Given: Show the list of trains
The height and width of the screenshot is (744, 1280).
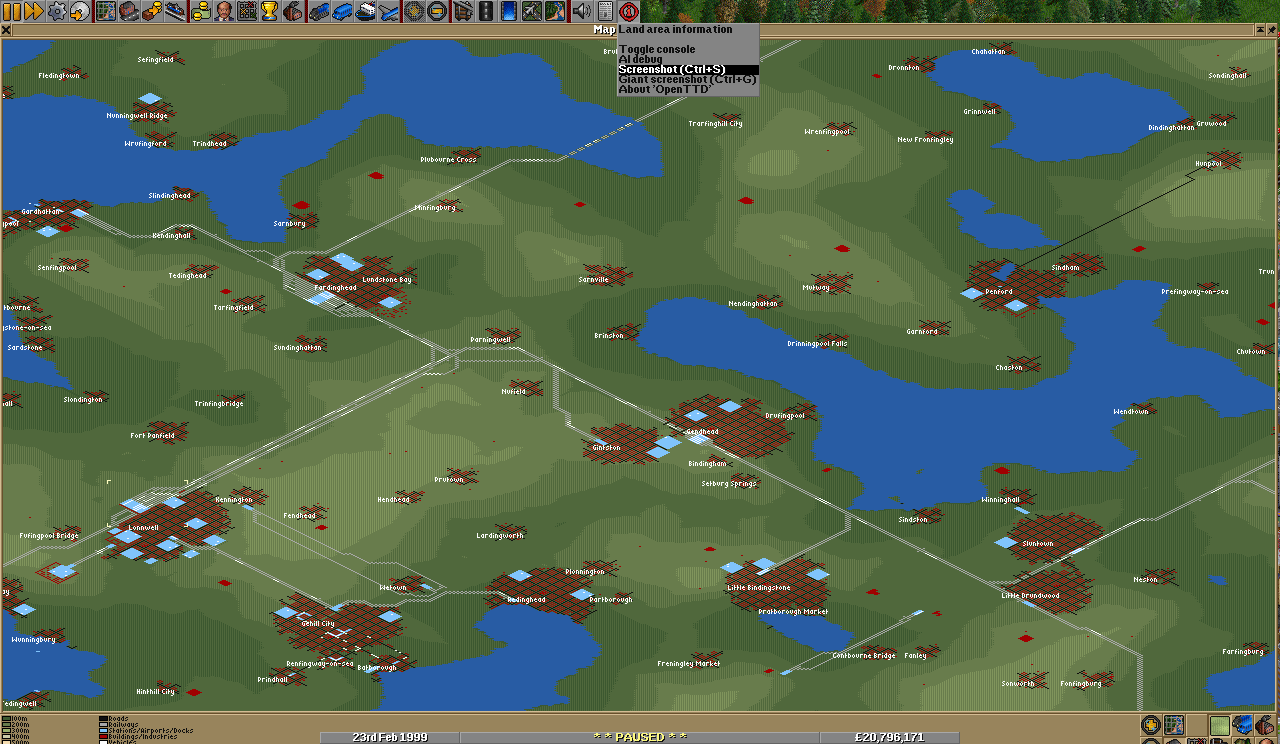Looking at the screenshot, I should [319, 11].
